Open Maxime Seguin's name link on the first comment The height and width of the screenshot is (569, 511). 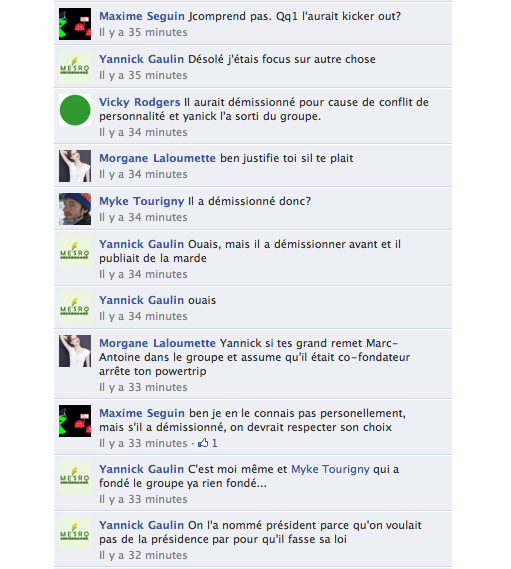coord(142,16)
